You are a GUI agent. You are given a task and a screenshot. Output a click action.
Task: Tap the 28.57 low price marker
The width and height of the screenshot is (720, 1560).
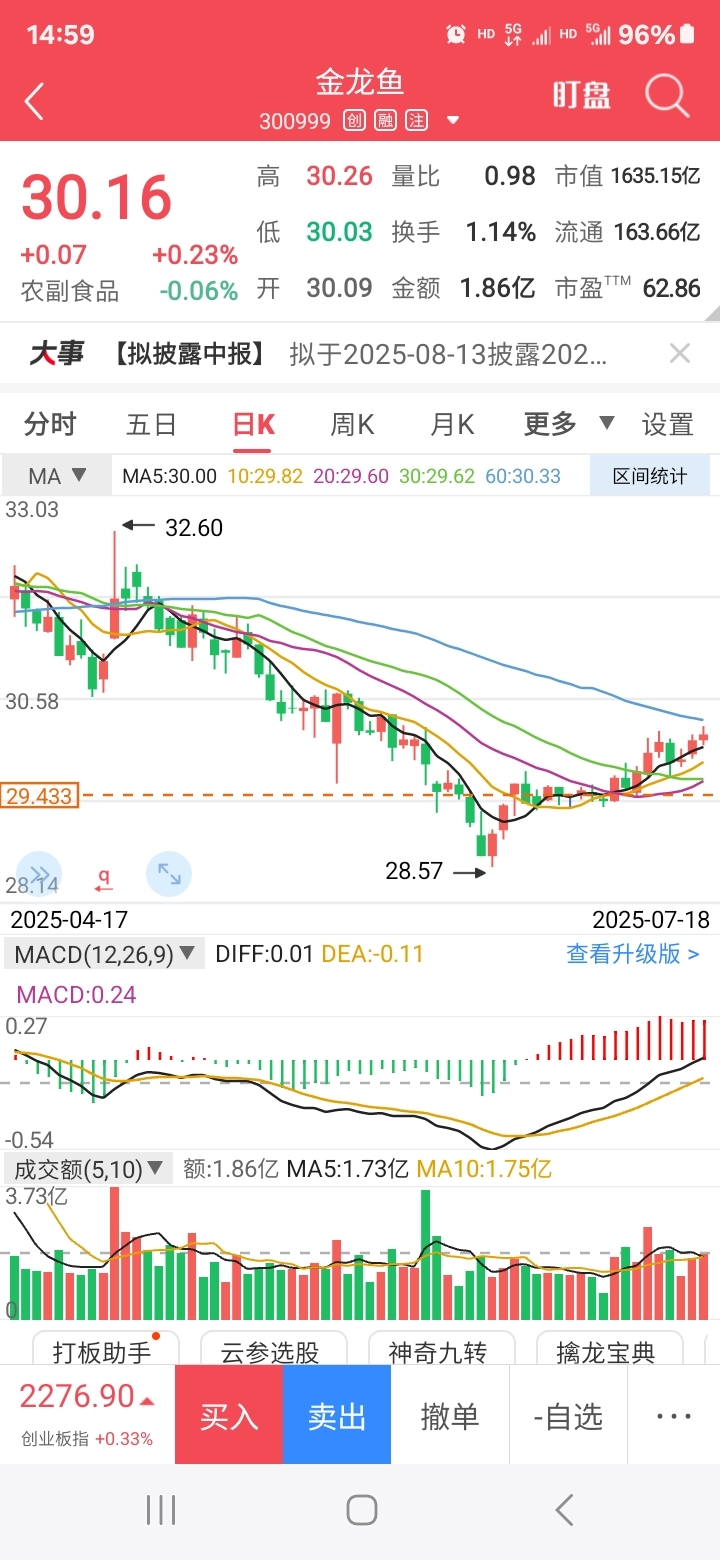[414, 871]
